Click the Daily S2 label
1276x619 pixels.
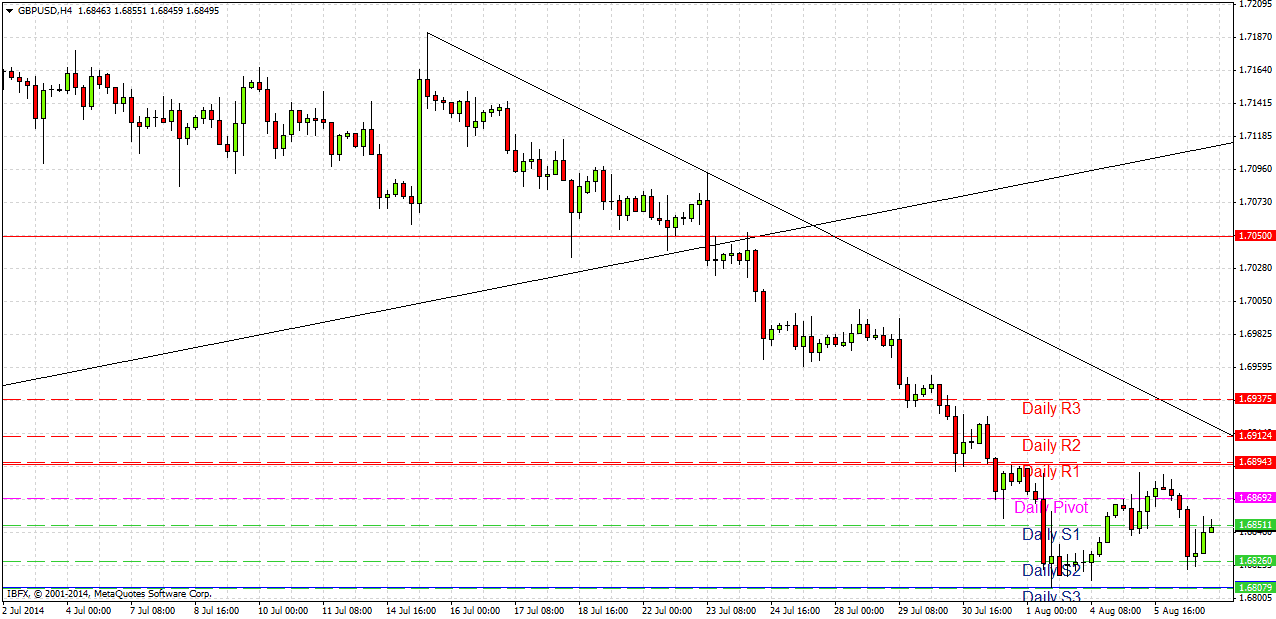1051,570
